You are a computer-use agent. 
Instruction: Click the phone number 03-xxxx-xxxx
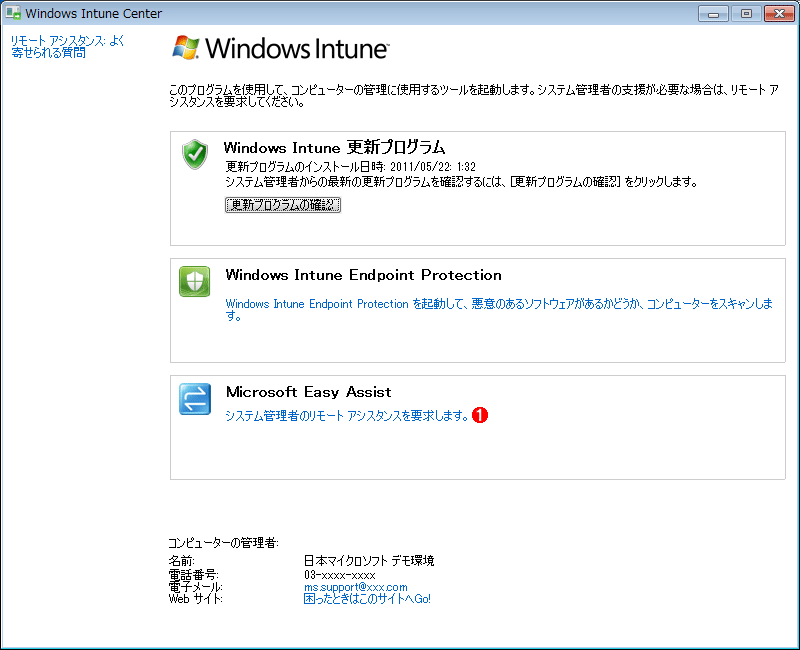click(x=340, y=575)
